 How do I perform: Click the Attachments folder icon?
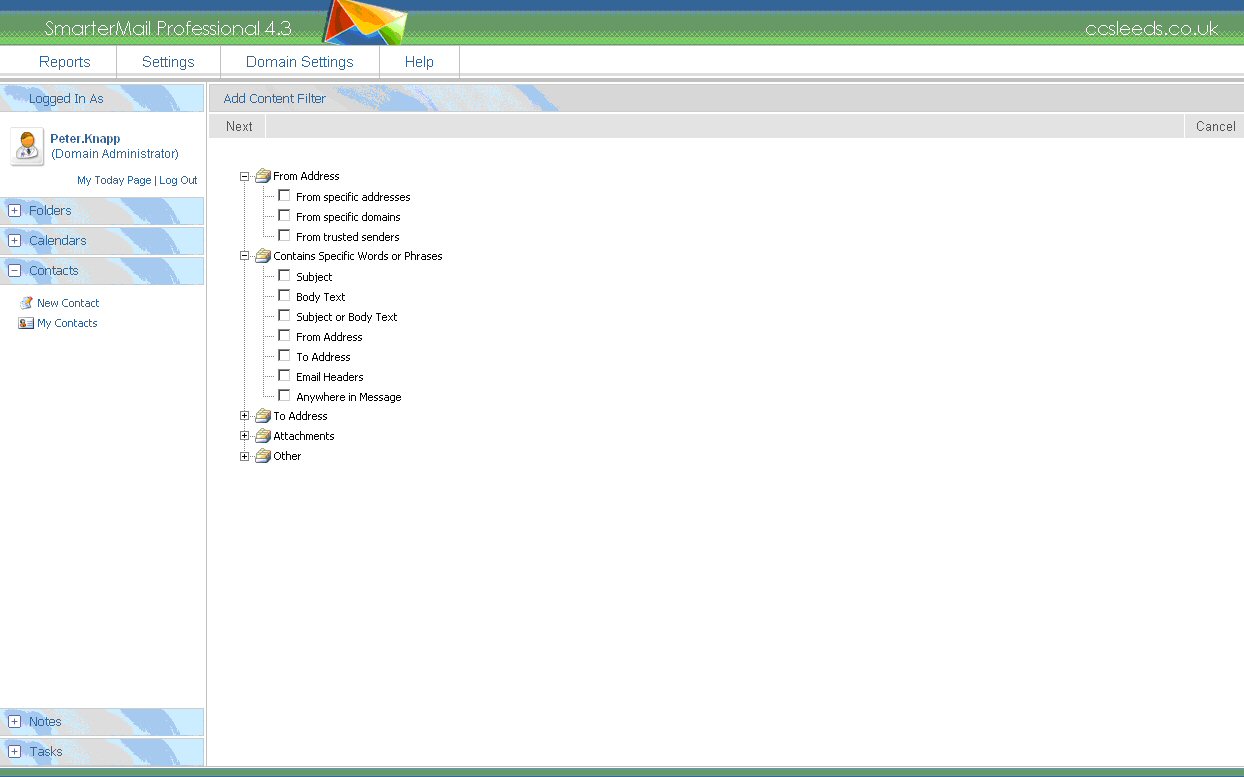(x=263, y=436)
